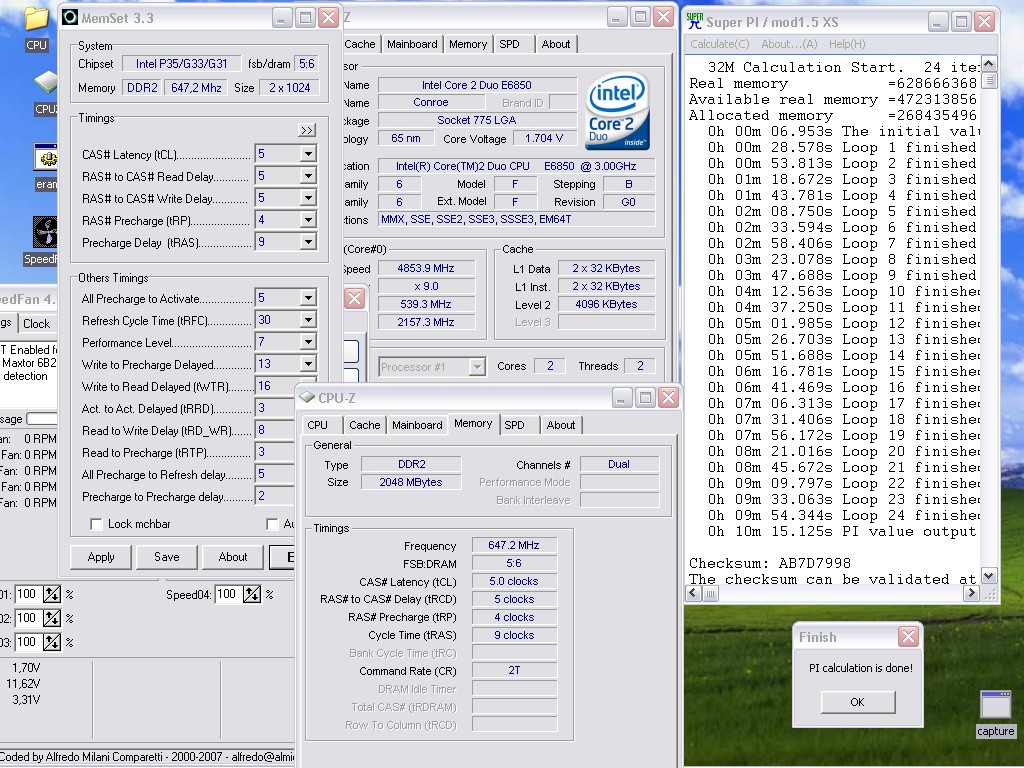This screenshot has width=1024, height=768.
Task: Open the RAS# Precharge (tRP) dropdown
Action: pos(308,220)
